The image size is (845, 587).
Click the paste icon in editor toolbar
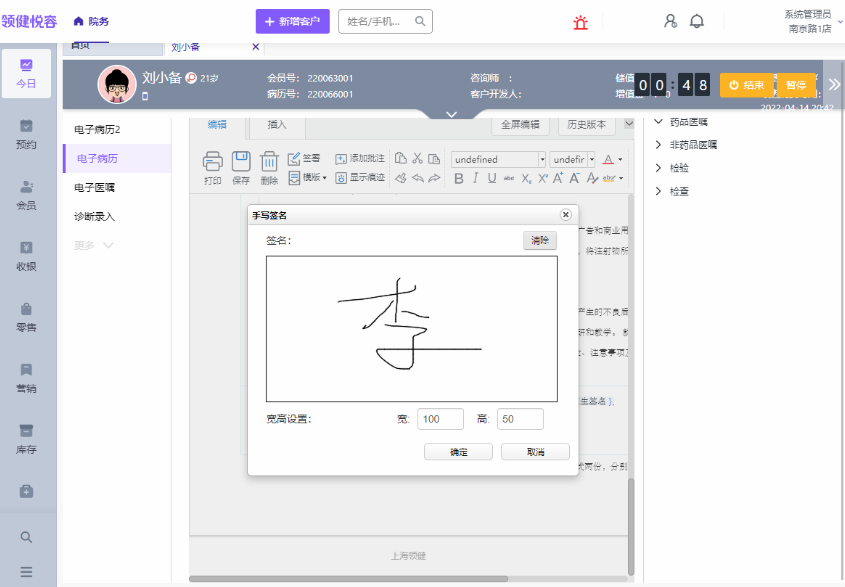pyautogui.click(x=434, y=158)
